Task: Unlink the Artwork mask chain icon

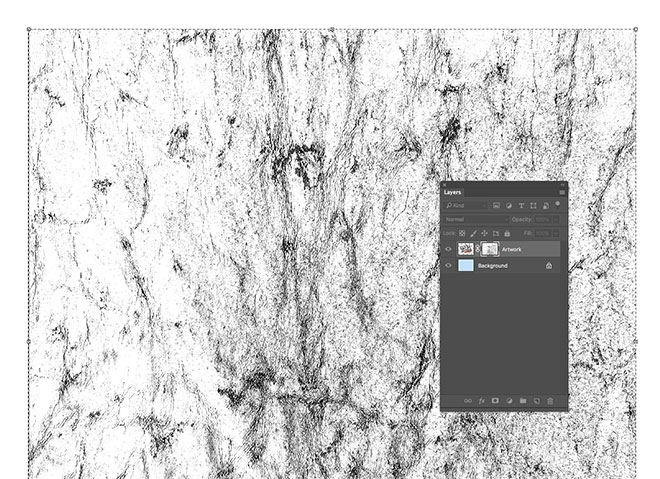Action: pos(478,249)
